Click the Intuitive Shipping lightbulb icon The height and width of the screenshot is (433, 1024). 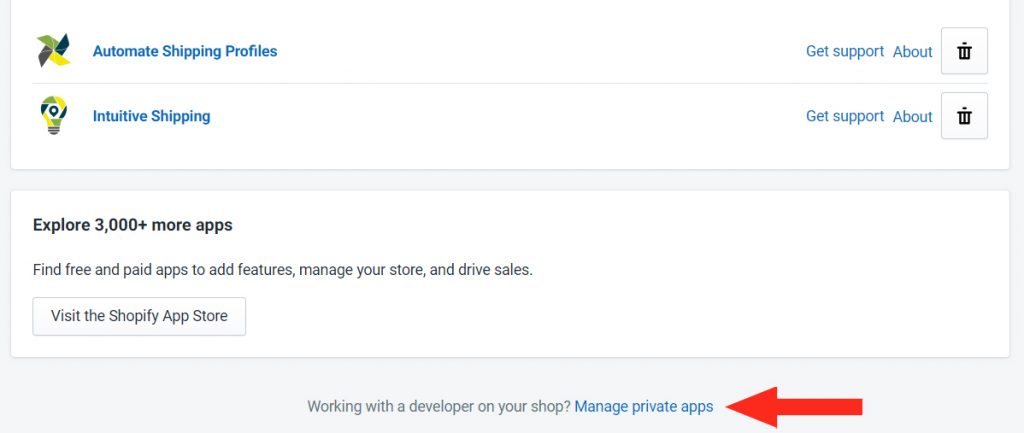pos(54,115)
